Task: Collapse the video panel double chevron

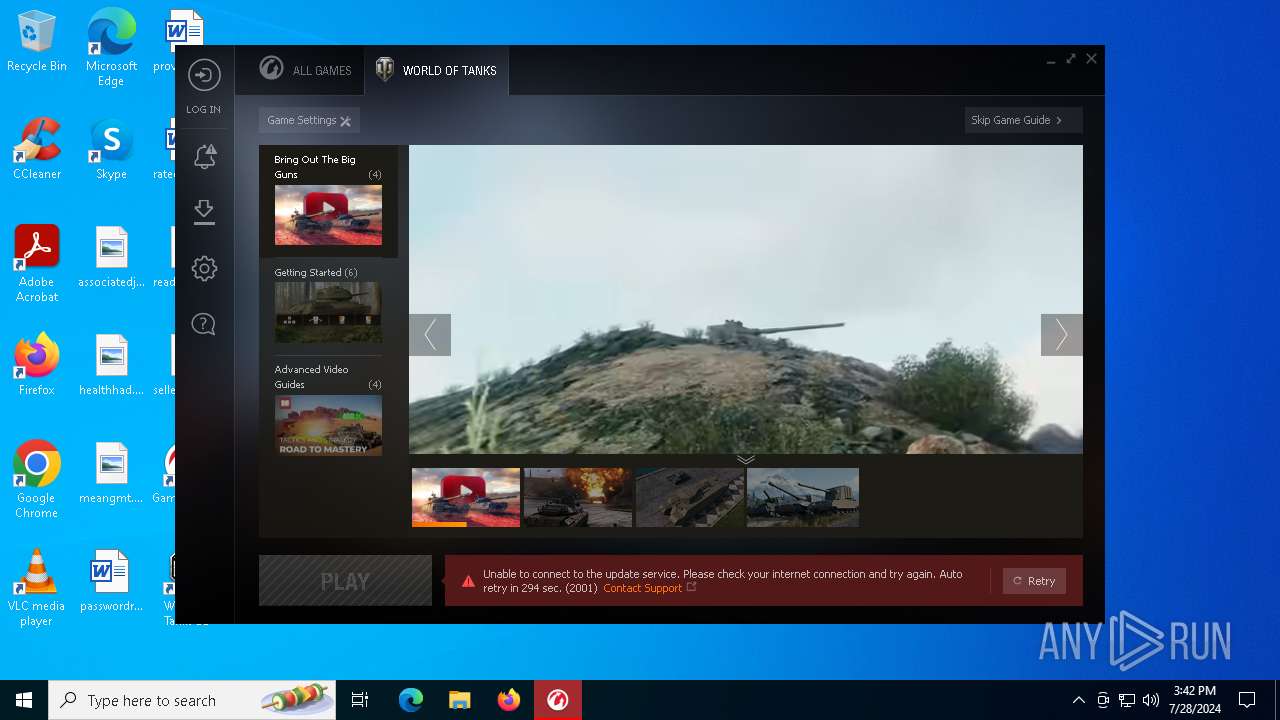Action: (745, 459)
